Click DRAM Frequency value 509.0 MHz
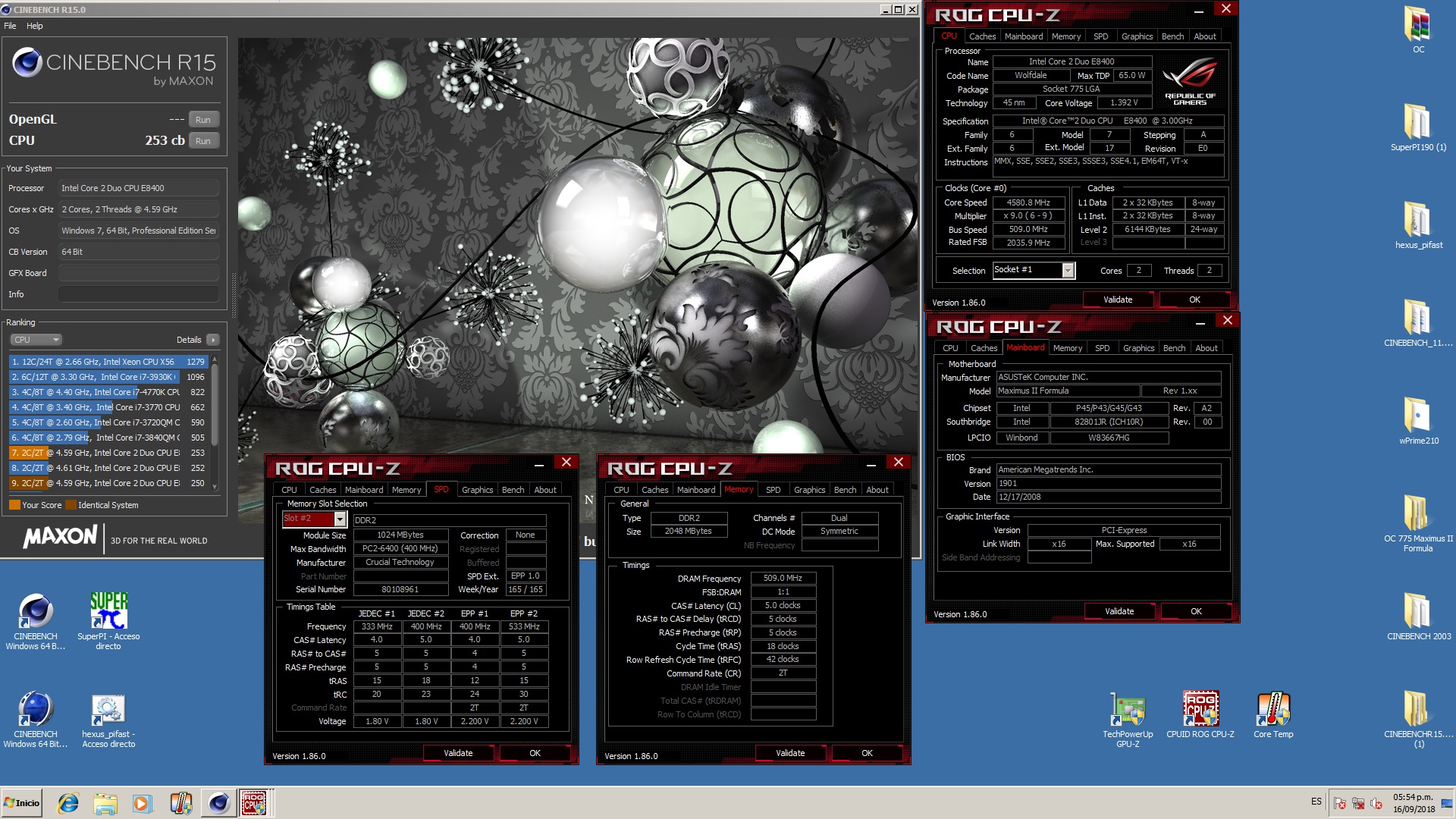Image resolution: width=1456 pixels, height=819 pixels. pyautogui.click(x=783, y=578)
